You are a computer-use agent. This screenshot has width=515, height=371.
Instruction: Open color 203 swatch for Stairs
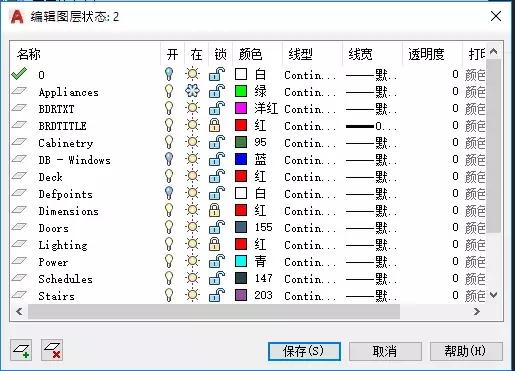coord(241,295)
